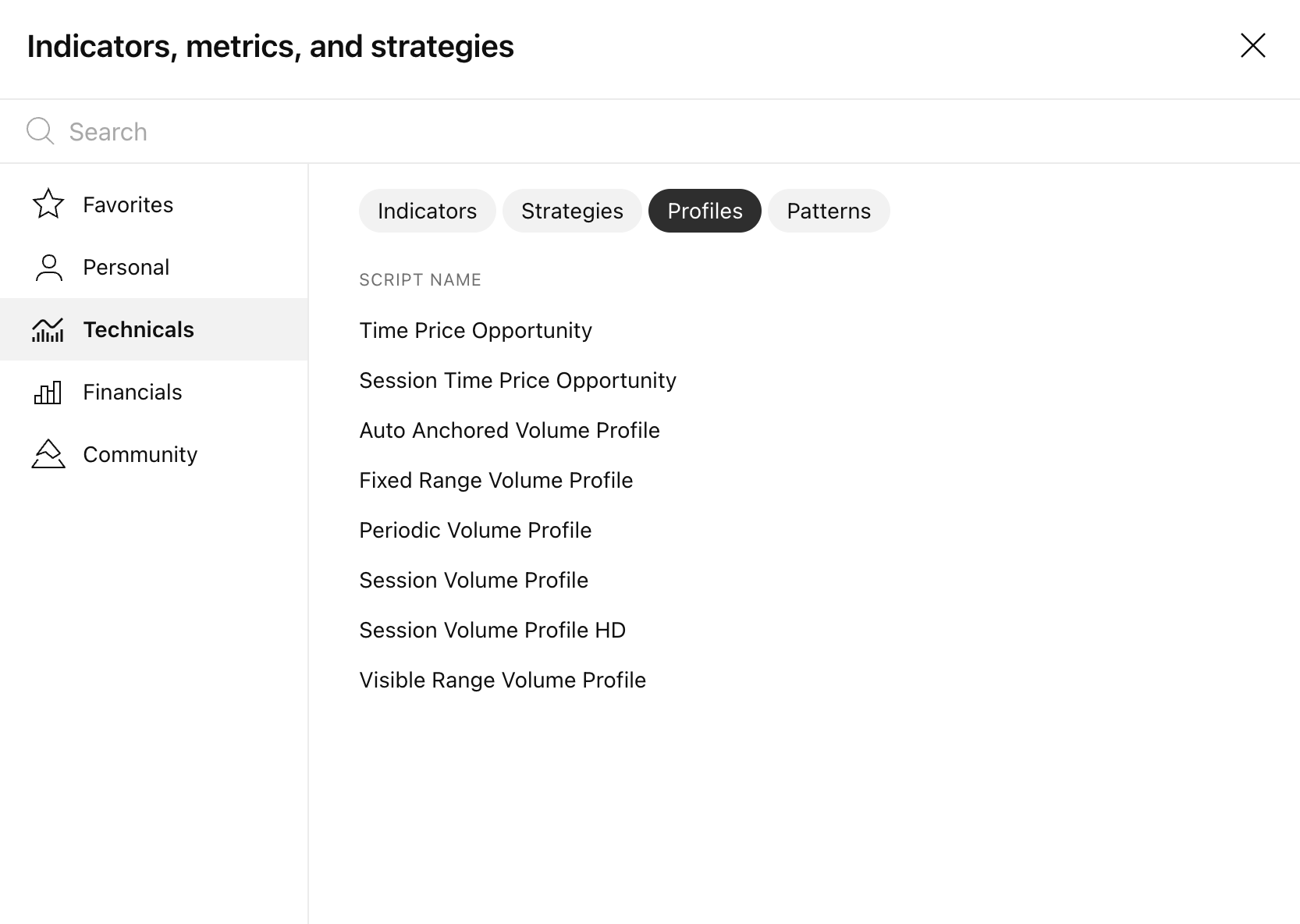Click the search magnifier icon
This screenshot has height=924, width=1300.
point(40,131)
